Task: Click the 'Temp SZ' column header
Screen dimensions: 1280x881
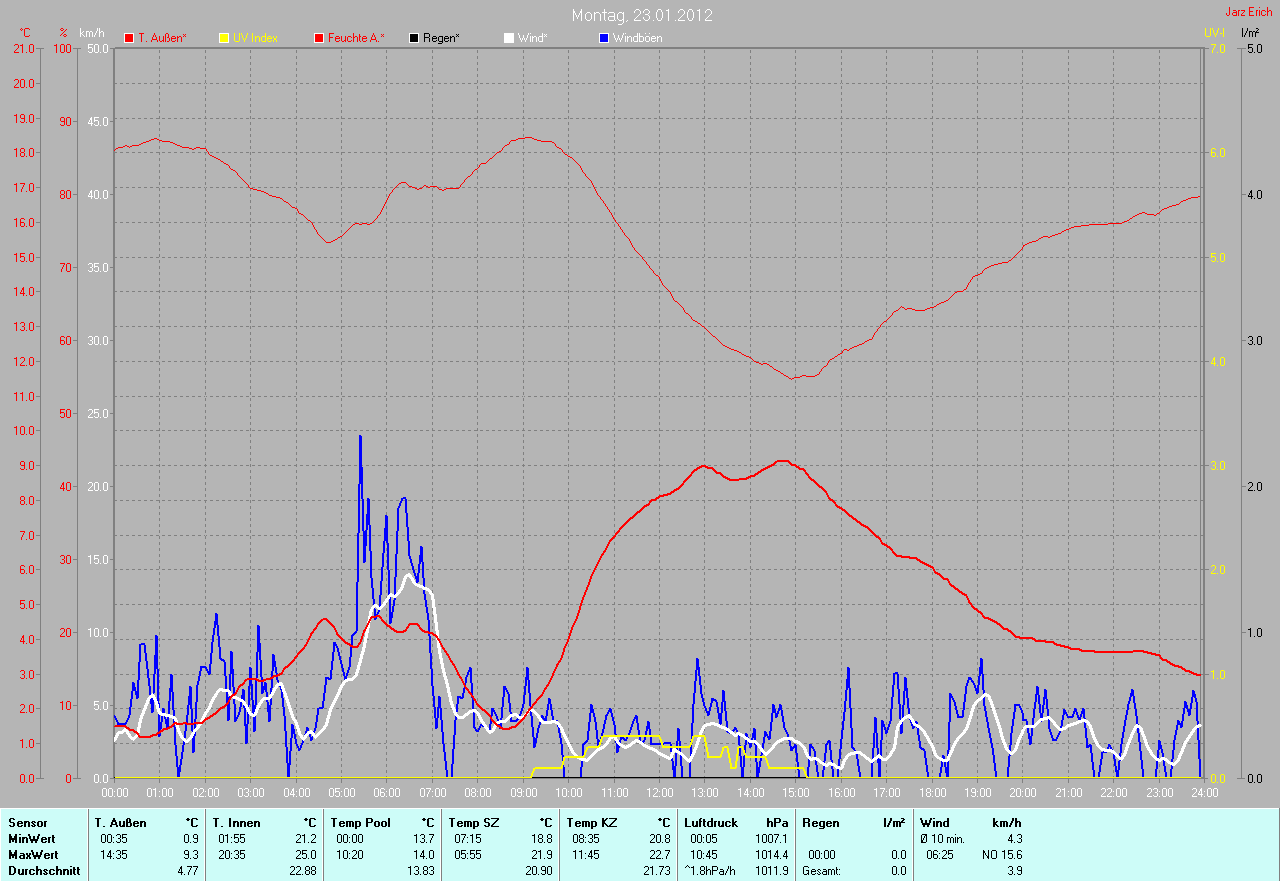Action: pyautogui.click(x=474, y=822)
